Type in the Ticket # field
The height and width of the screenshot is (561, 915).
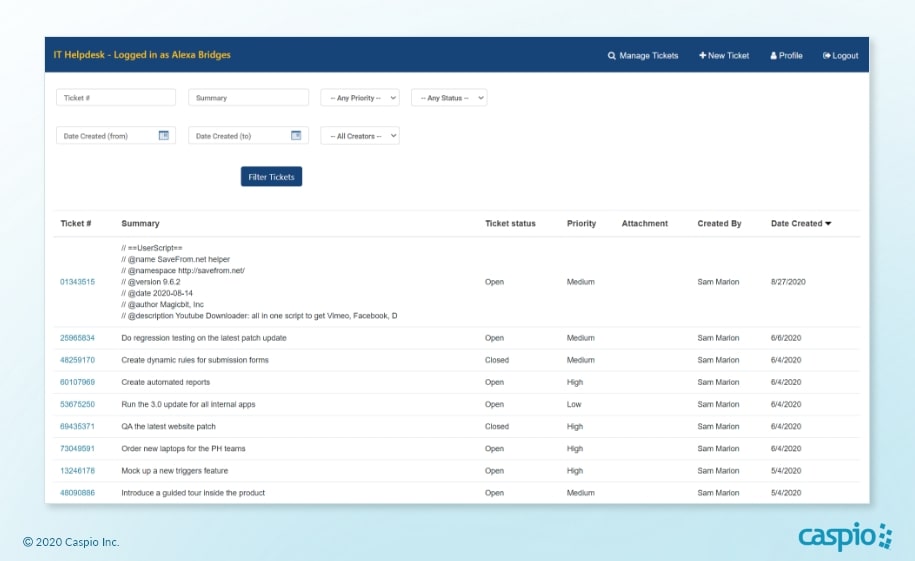click(115, 98)
